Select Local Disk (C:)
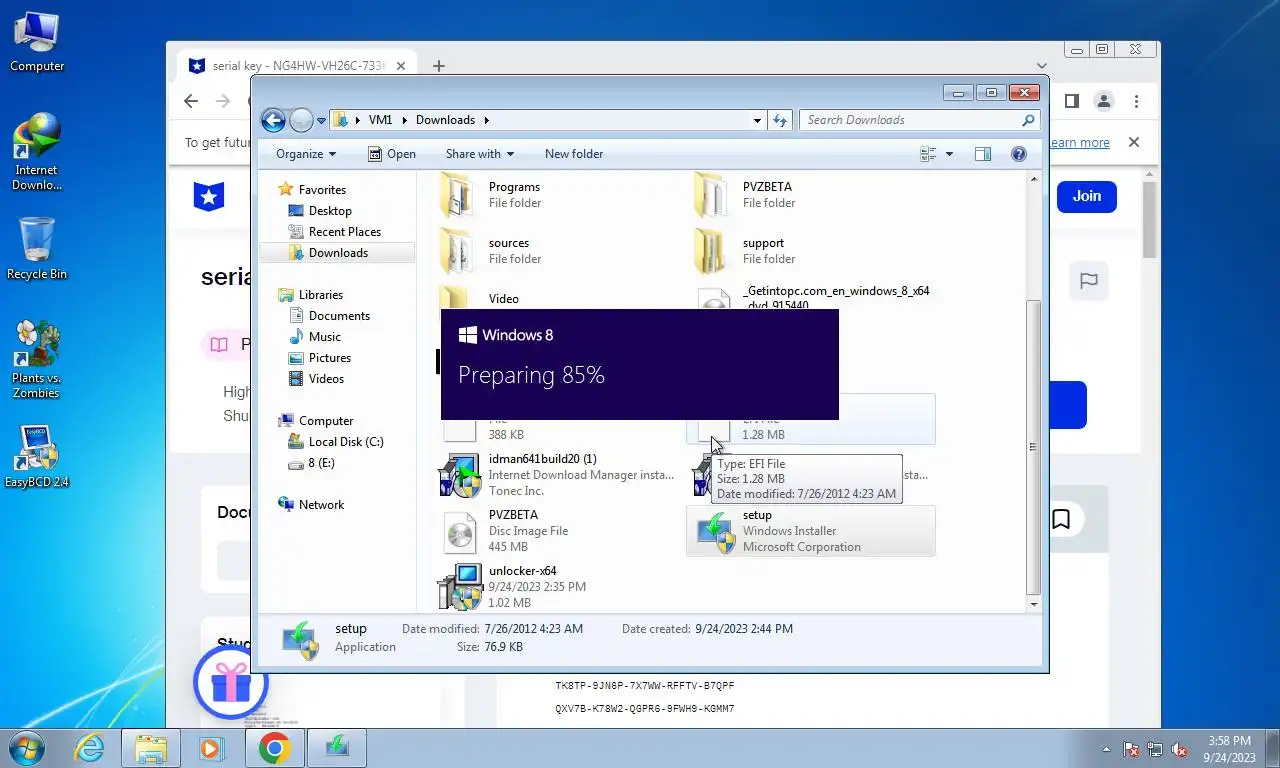The width and height of the screenshot is (1280, 768). pos(336,442)
